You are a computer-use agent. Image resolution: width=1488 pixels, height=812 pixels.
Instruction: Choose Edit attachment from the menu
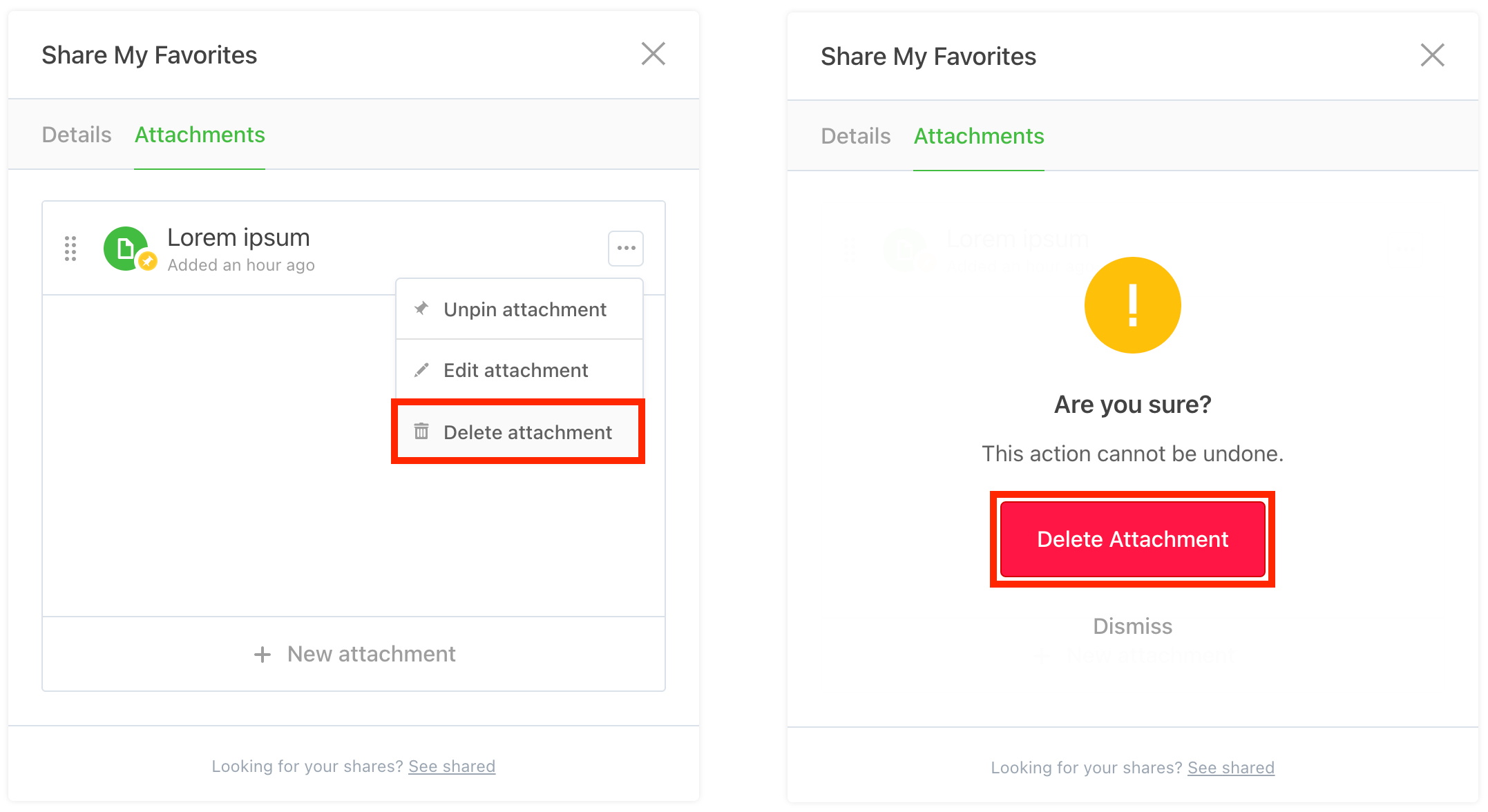point(515,370)
